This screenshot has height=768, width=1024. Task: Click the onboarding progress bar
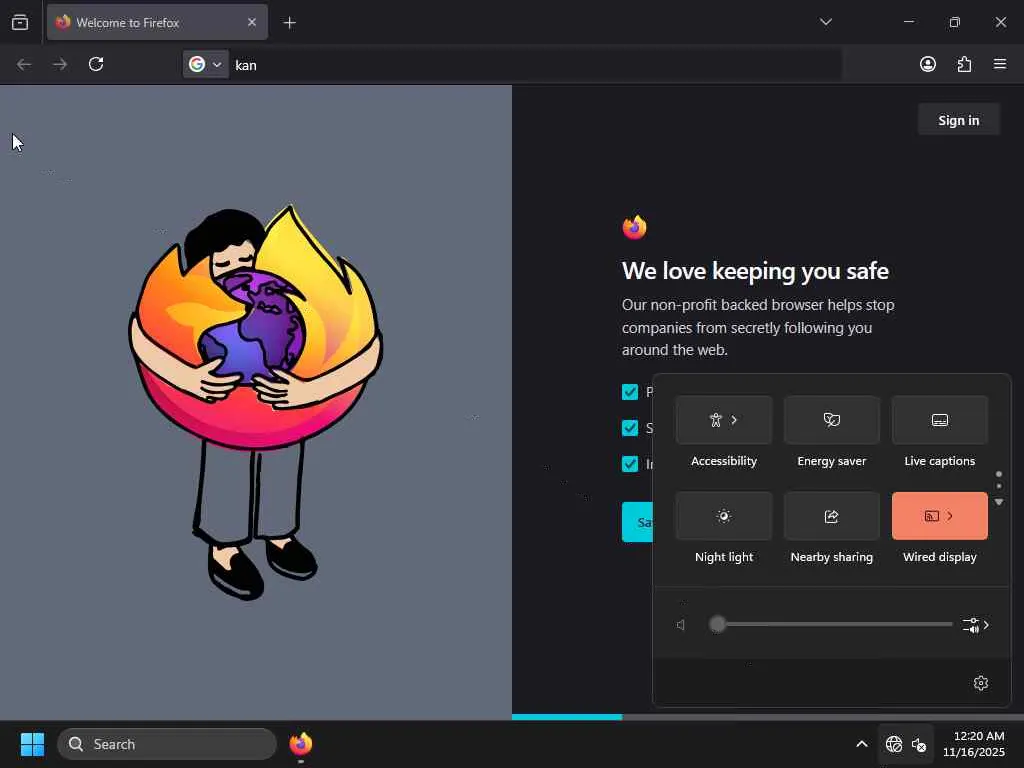coord(768,716)
